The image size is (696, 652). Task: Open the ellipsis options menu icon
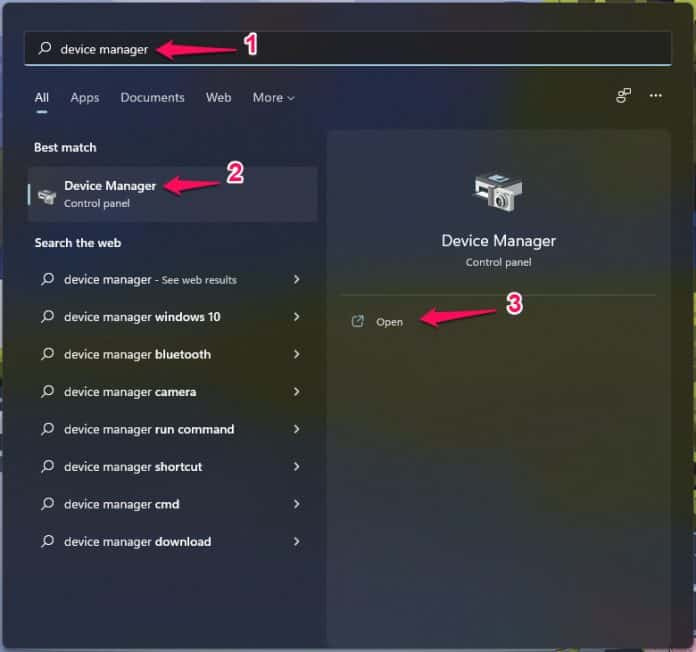click(655, 95)
